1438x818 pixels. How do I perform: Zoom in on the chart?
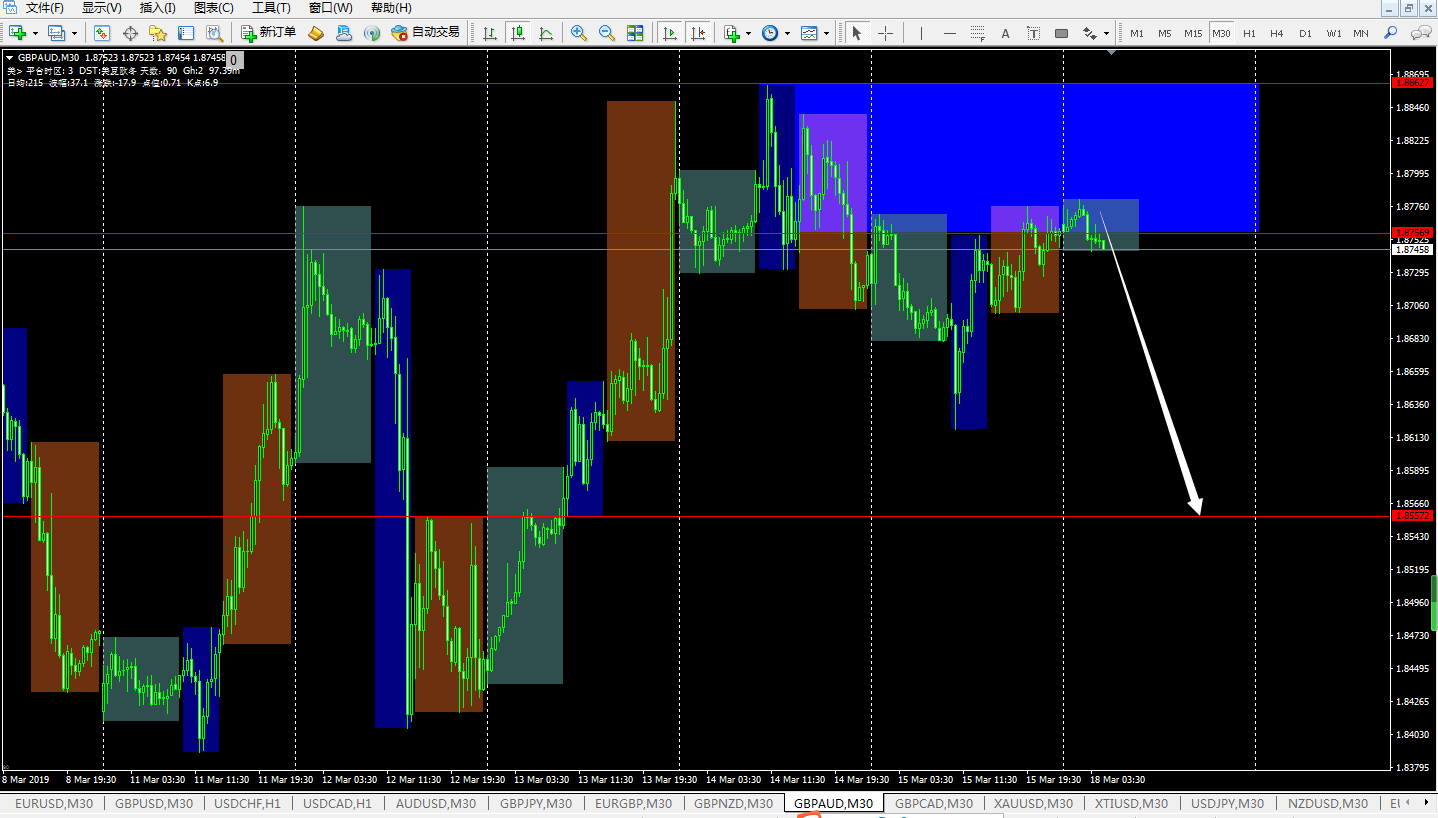tap(579, 33)
